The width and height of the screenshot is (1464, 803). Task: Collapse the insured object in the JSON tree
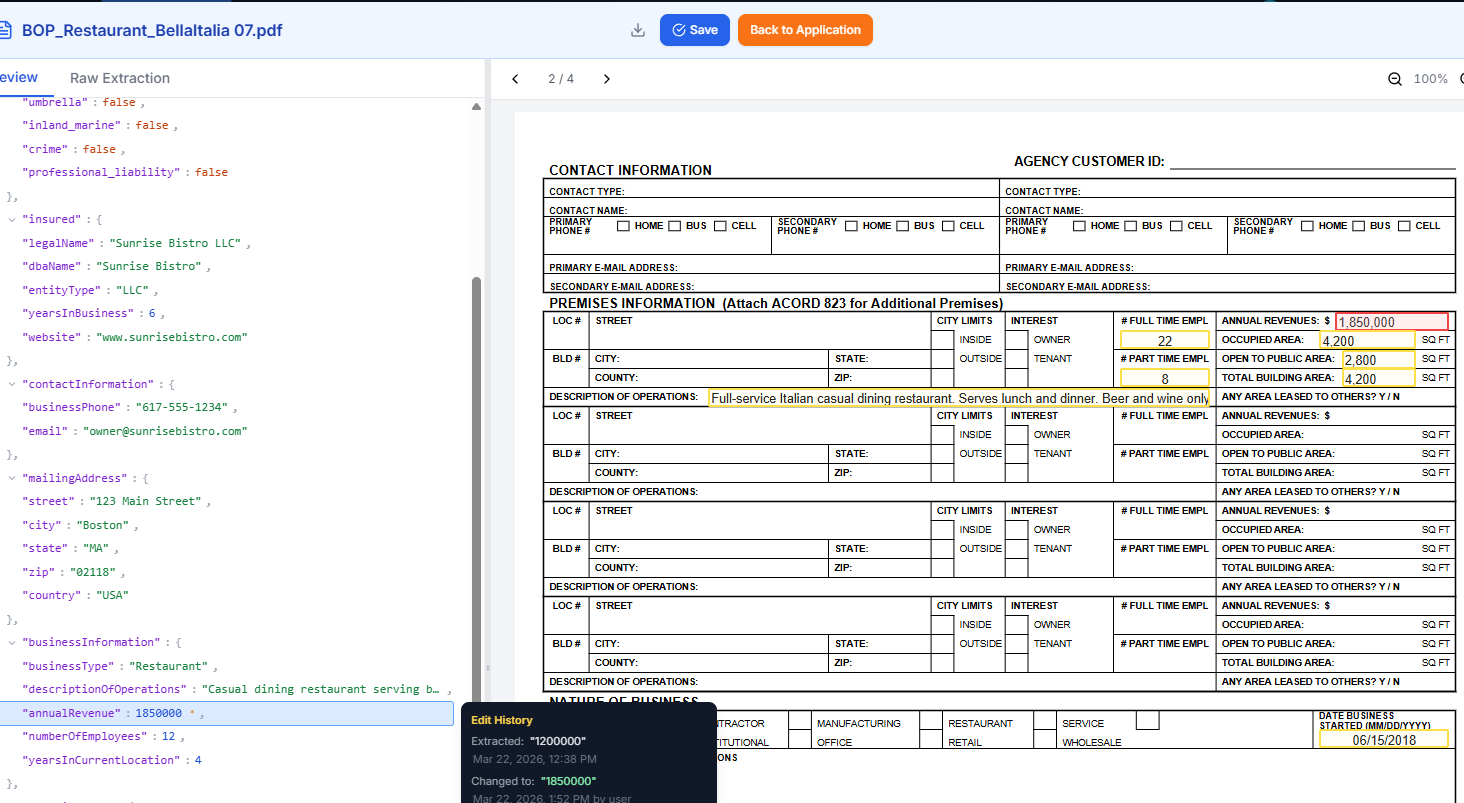point(10,218)
